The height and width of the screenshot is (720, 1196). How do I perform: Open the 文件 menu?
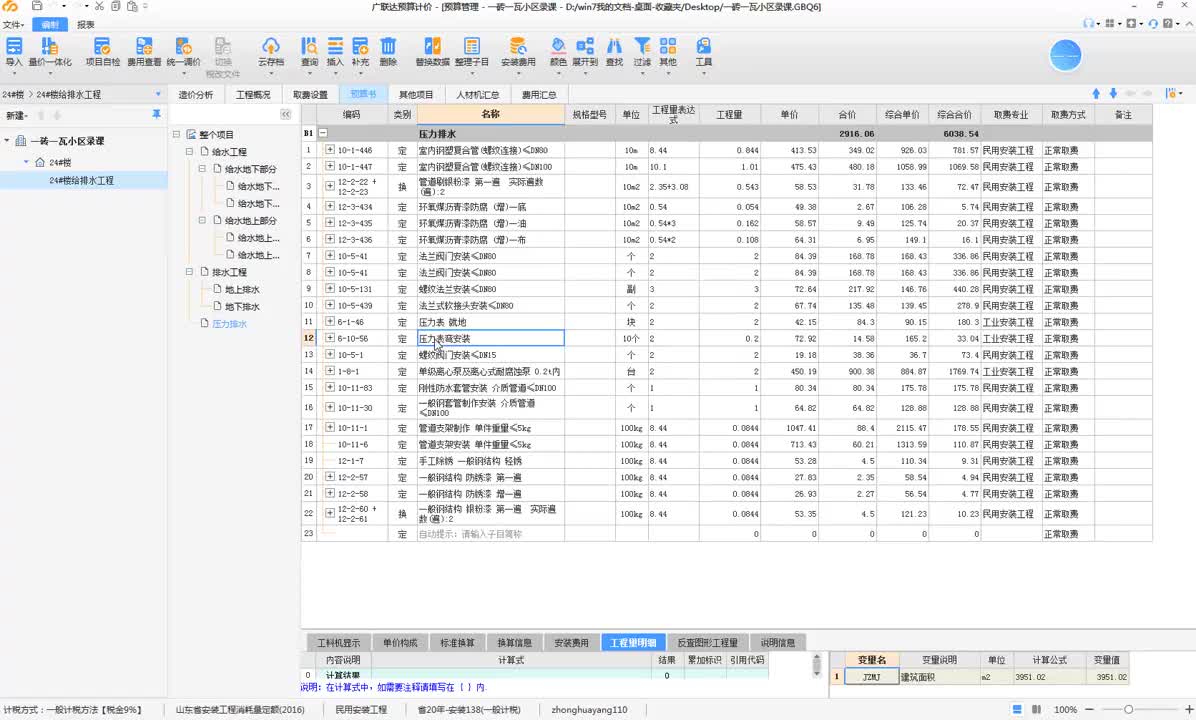13,24
